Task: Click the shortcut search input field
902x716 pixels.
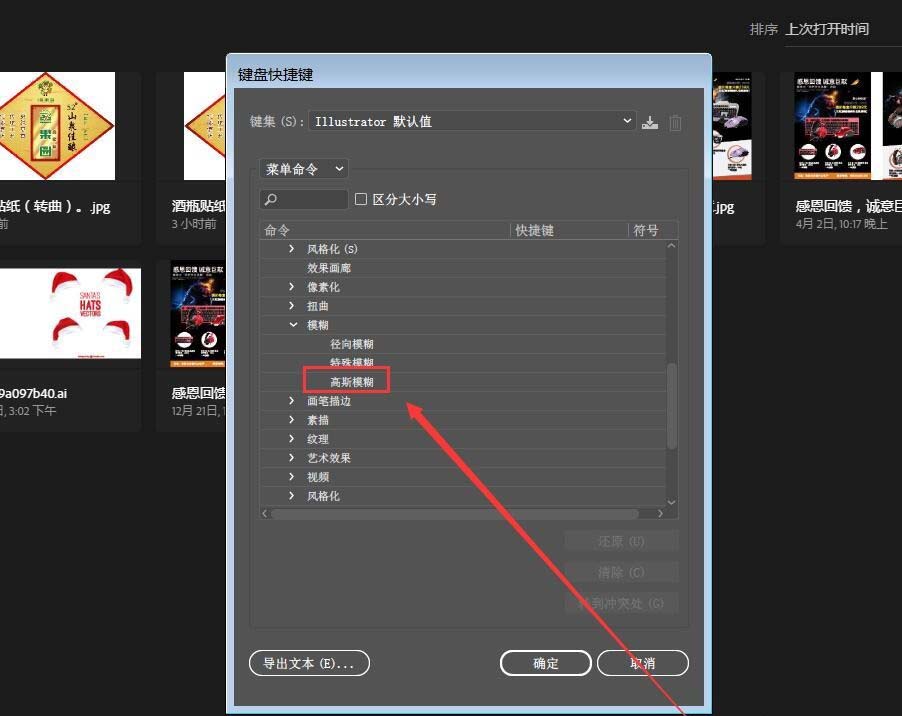Action: pos(310,199)
